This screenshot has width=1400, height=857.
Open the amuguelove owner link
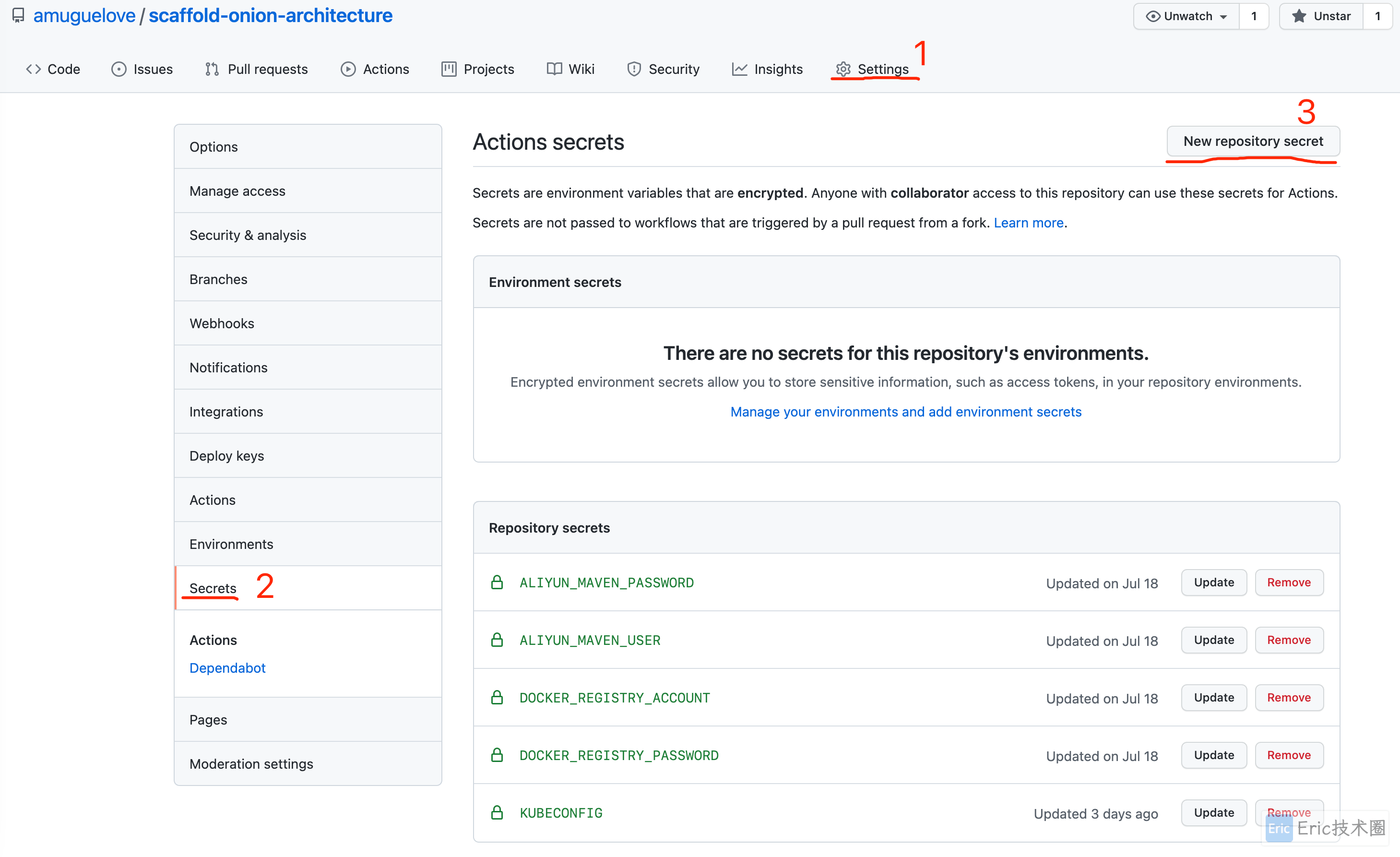84,15
